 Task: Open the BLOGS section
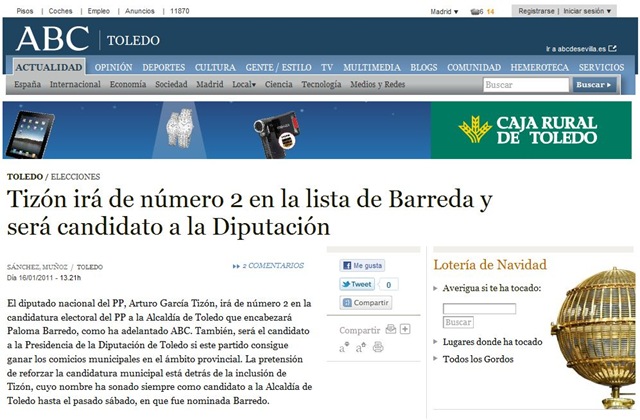point(424,67)
